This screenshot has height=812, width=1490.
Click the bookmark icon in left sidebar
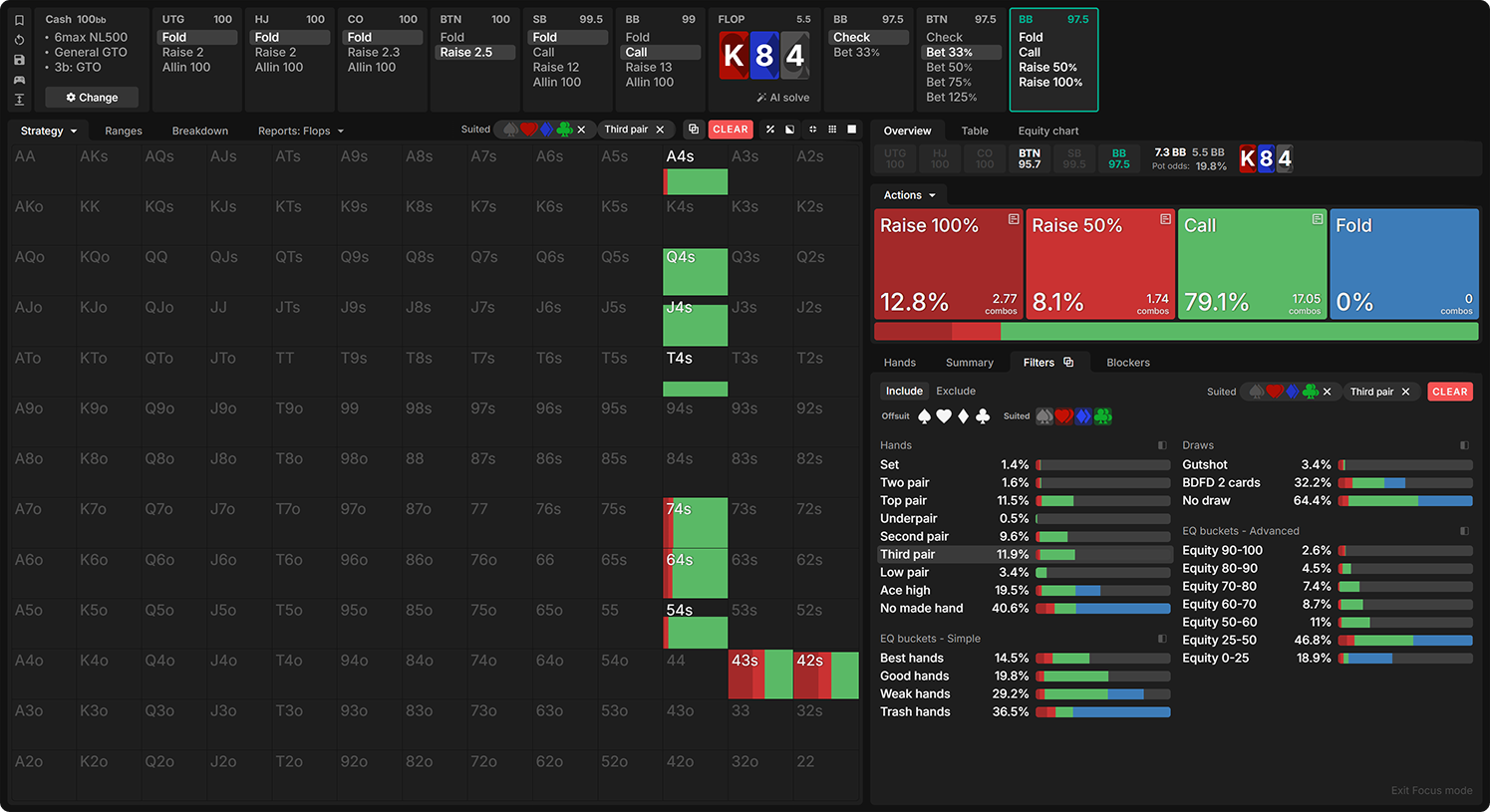[19, 20]
